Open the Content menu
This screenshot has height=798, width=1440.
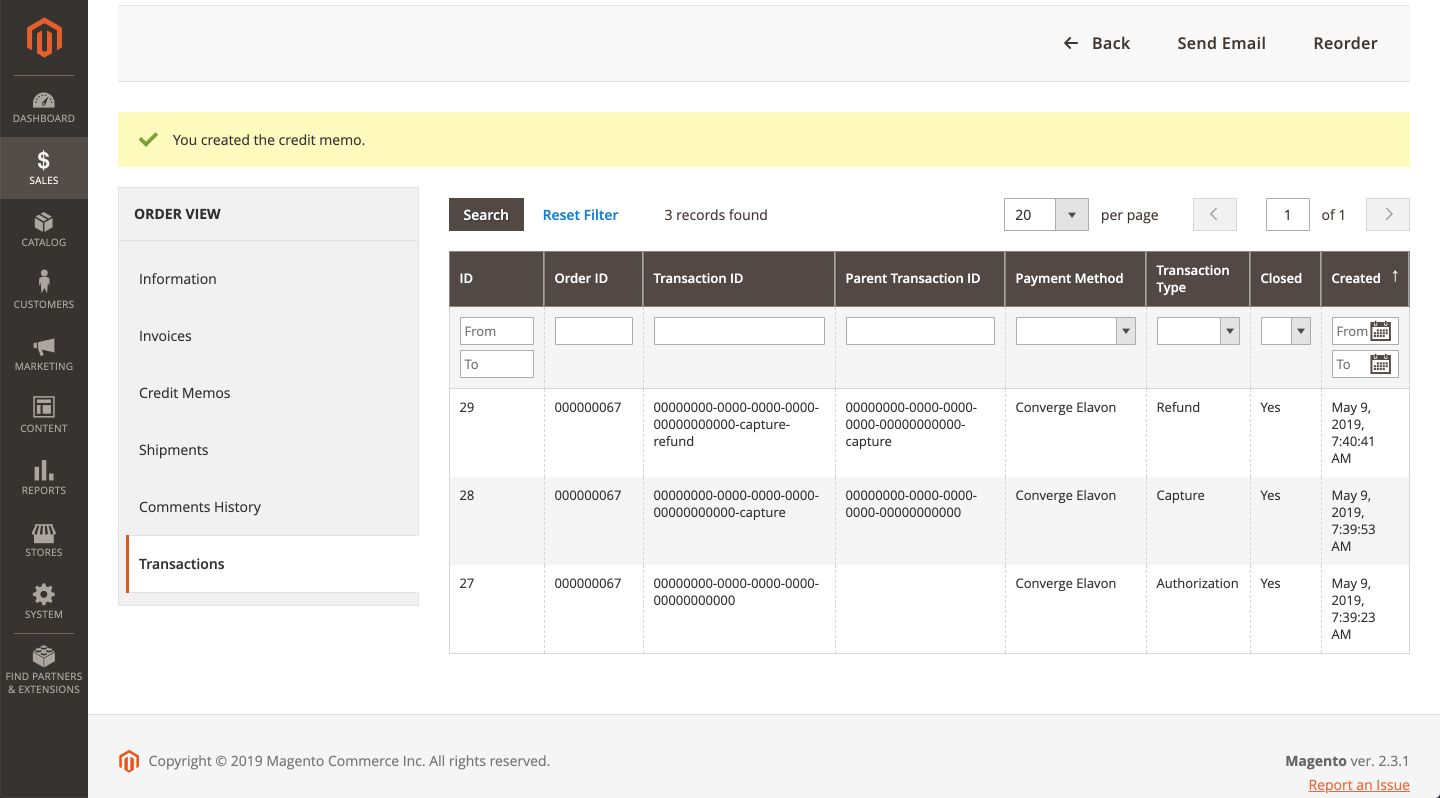point(44,416)
